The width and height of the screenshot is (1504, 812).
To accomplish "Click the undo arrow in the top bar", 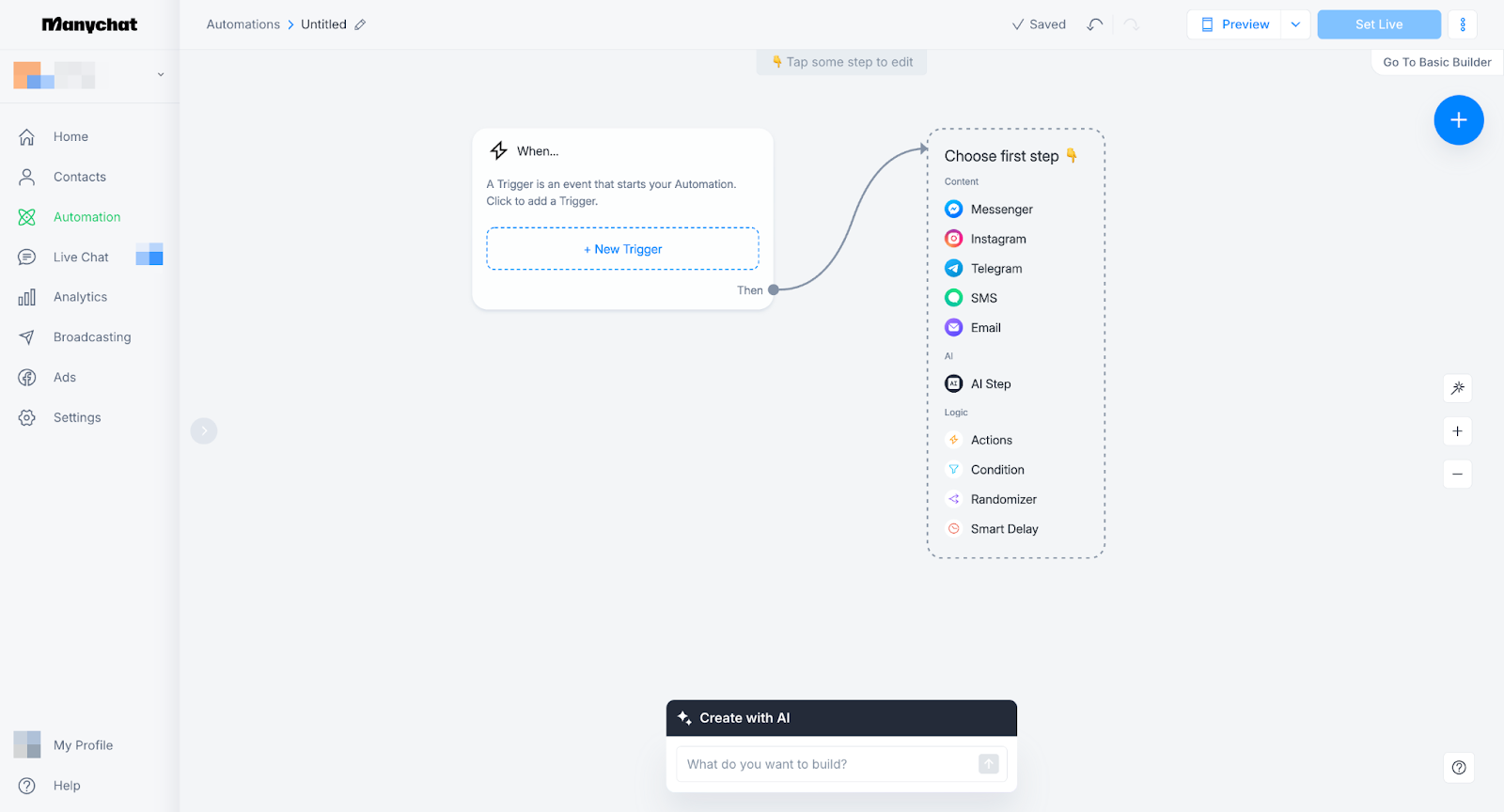I will point(1095,24).
